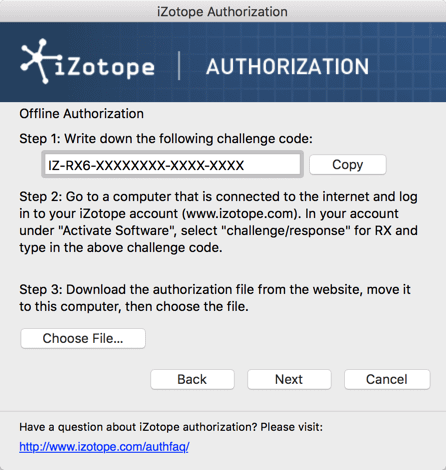Click inside the IZ-RX6 challenge code field
Viewport: 446px width, 470px height.
coord(172,165)
